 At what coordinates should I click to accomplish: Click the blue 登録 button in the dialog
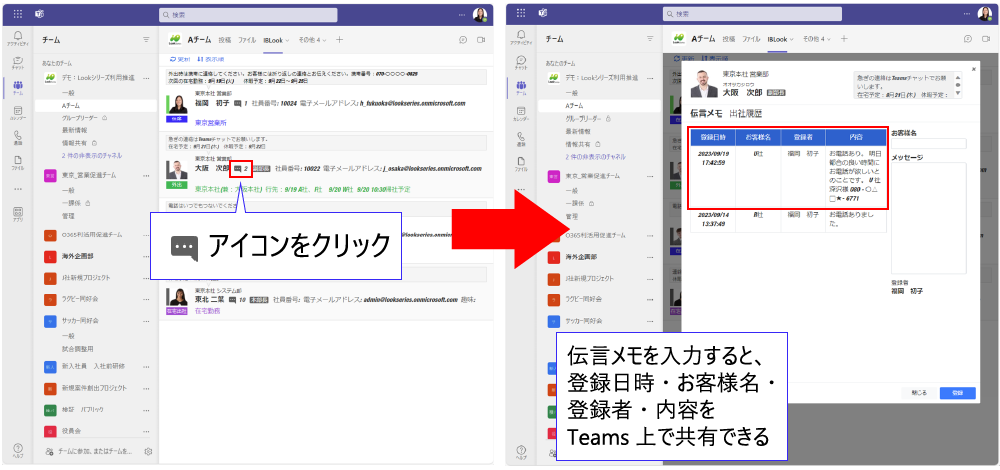click(x=957, y=393)
